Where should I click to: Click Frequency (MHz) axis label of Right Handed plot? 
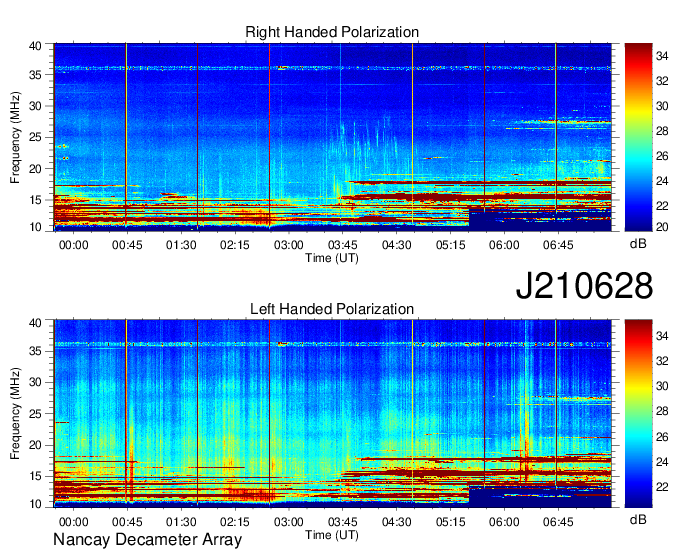[15, 137]
